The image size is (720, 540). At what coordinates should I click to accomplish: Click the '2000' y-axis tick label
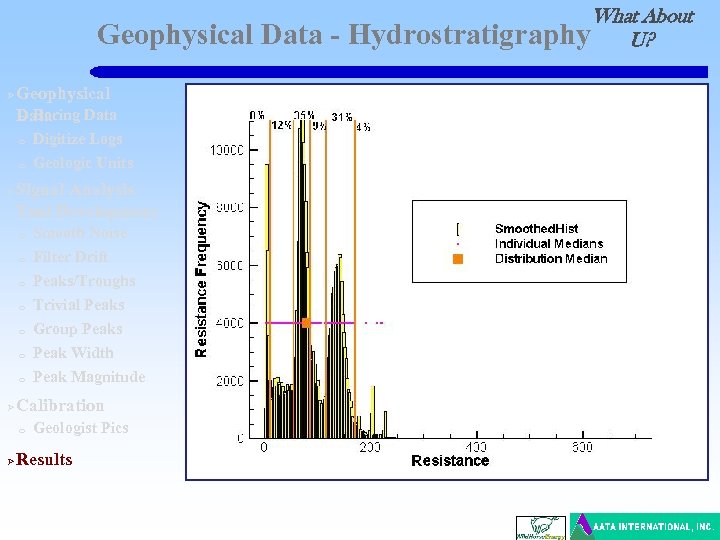[230, 381]
